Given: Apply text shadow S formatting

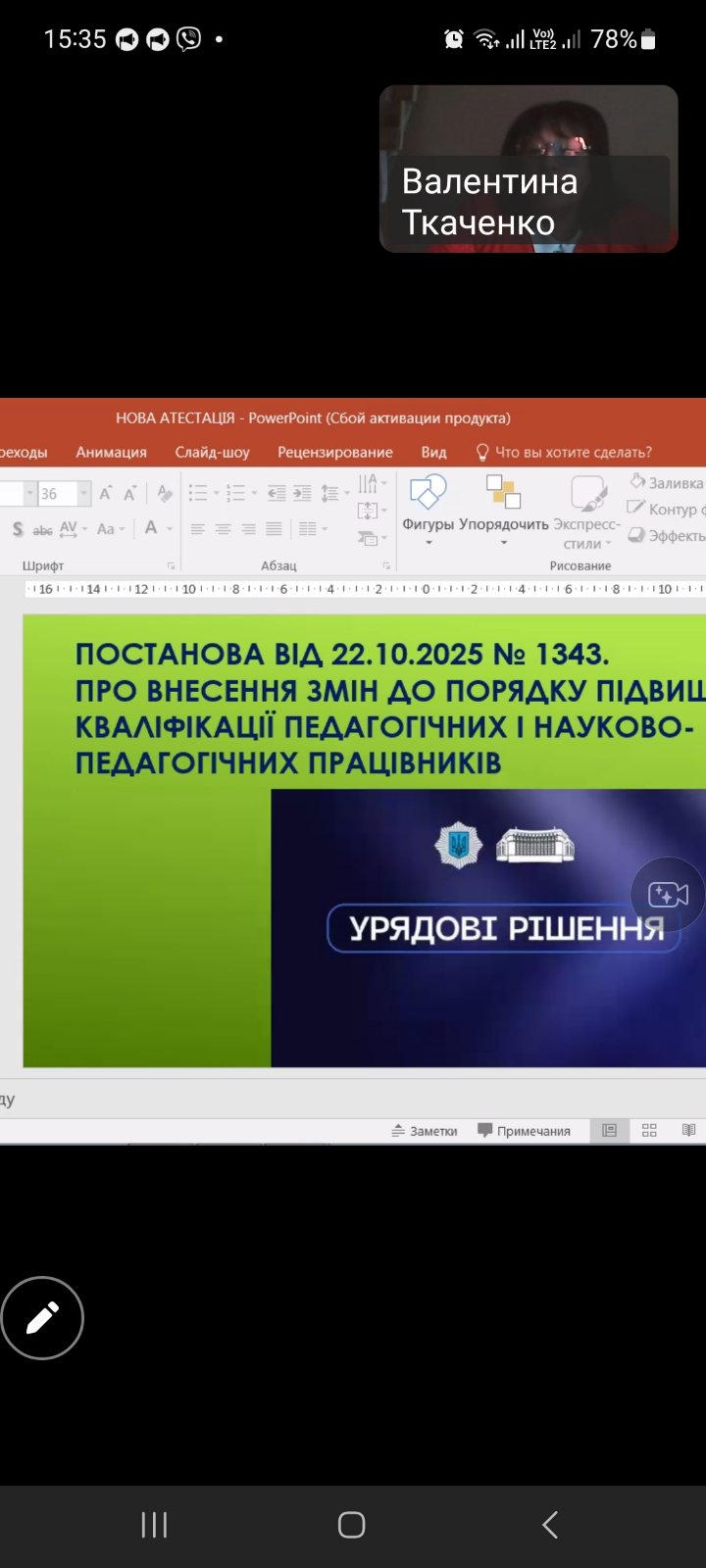Looking at the screenshot, I should (18, 529).
